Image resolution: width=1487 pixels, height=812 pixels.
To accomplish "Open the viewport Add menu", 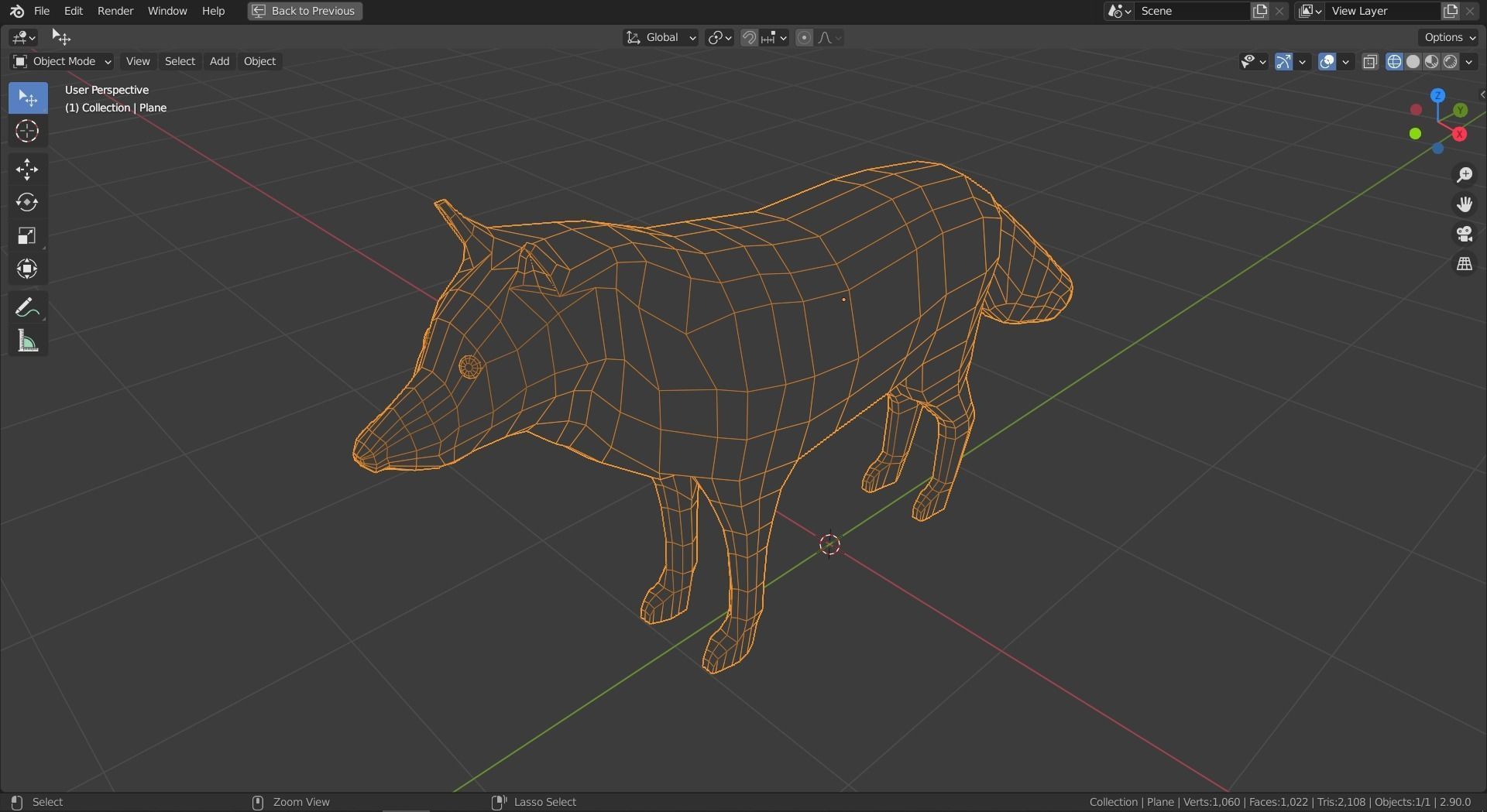I will click(219, 61).
